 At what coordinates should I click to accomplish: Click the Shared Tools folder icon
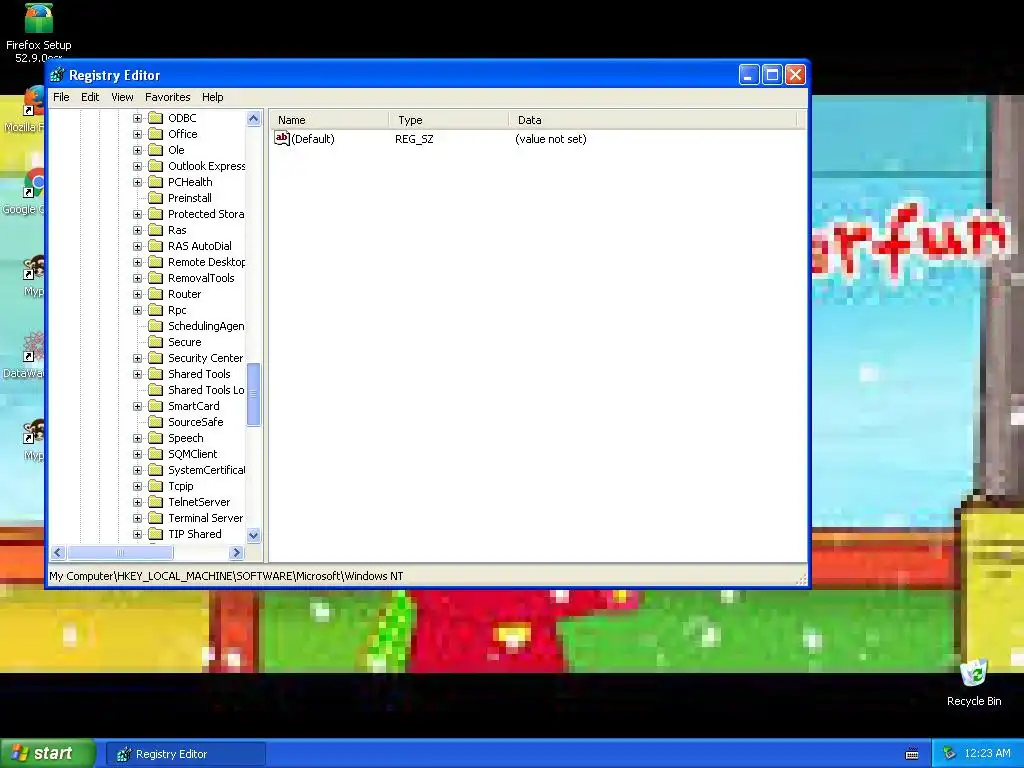(x=155, y=374)
